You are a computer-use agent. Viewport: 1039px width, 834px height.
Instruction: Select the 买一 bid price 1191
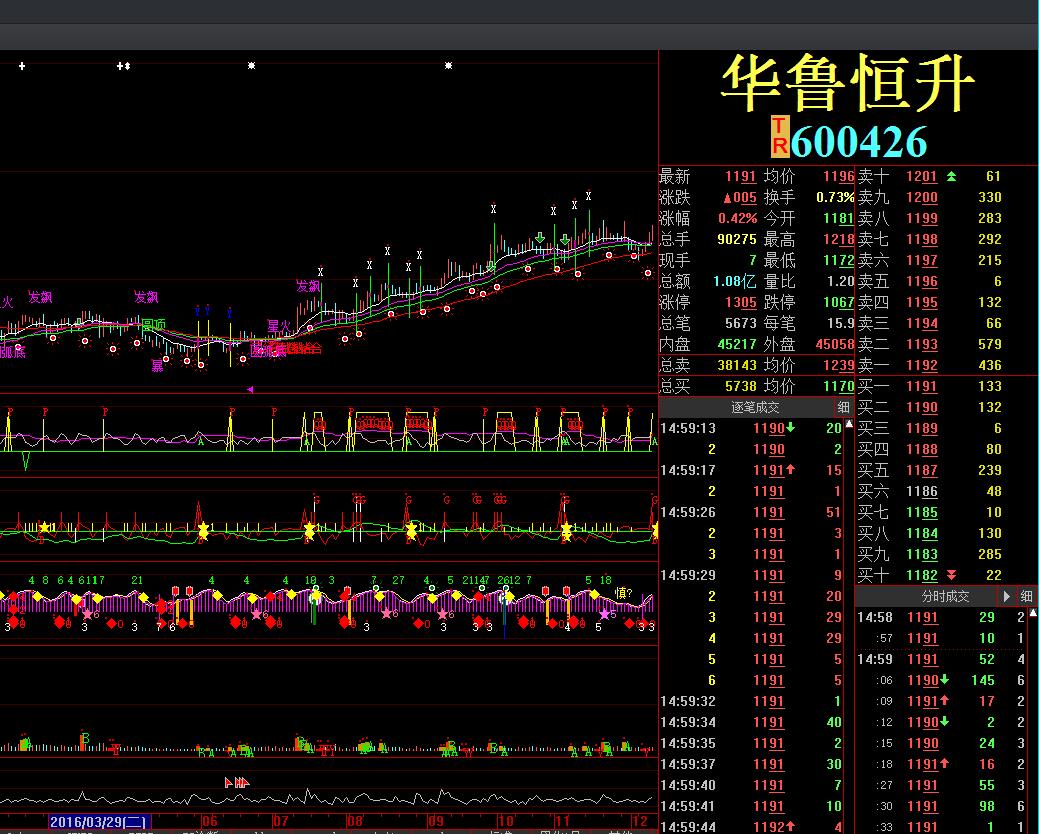(x=922, y=386)
